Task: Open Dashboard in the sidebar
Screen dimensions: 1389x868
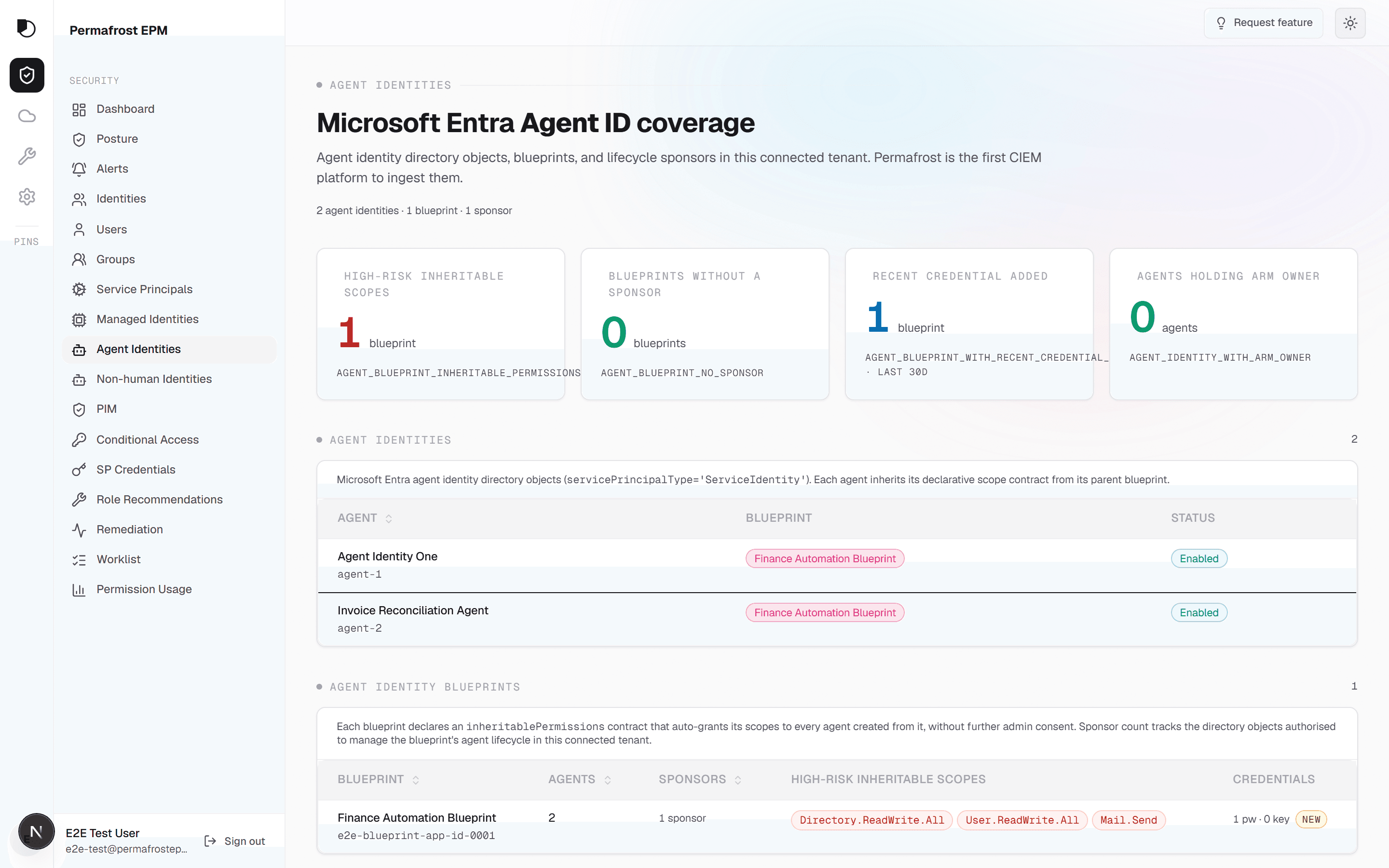Action: (169, 109)
